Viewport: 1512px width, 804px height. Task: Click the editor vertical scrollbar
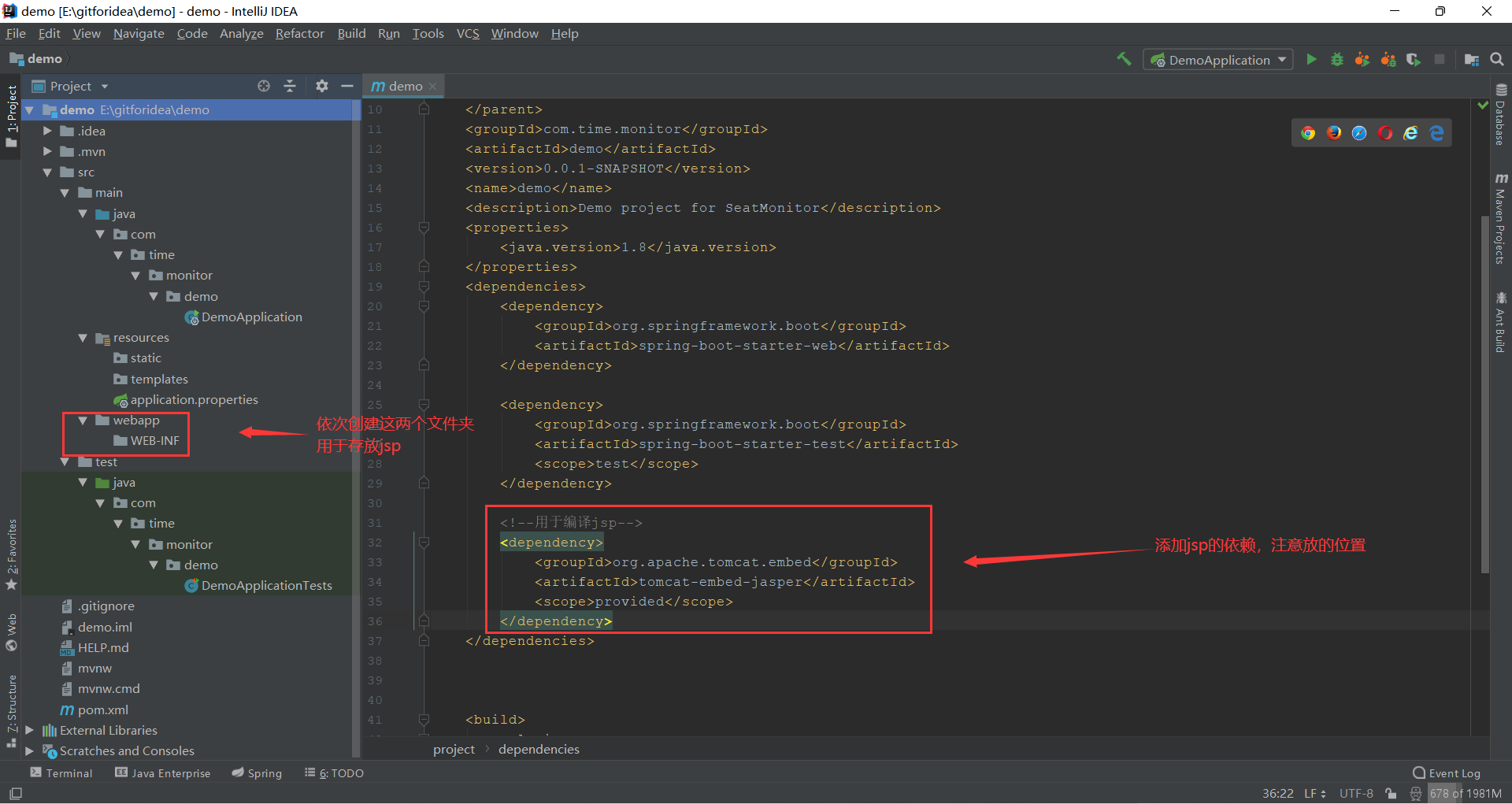(1485, 394)
